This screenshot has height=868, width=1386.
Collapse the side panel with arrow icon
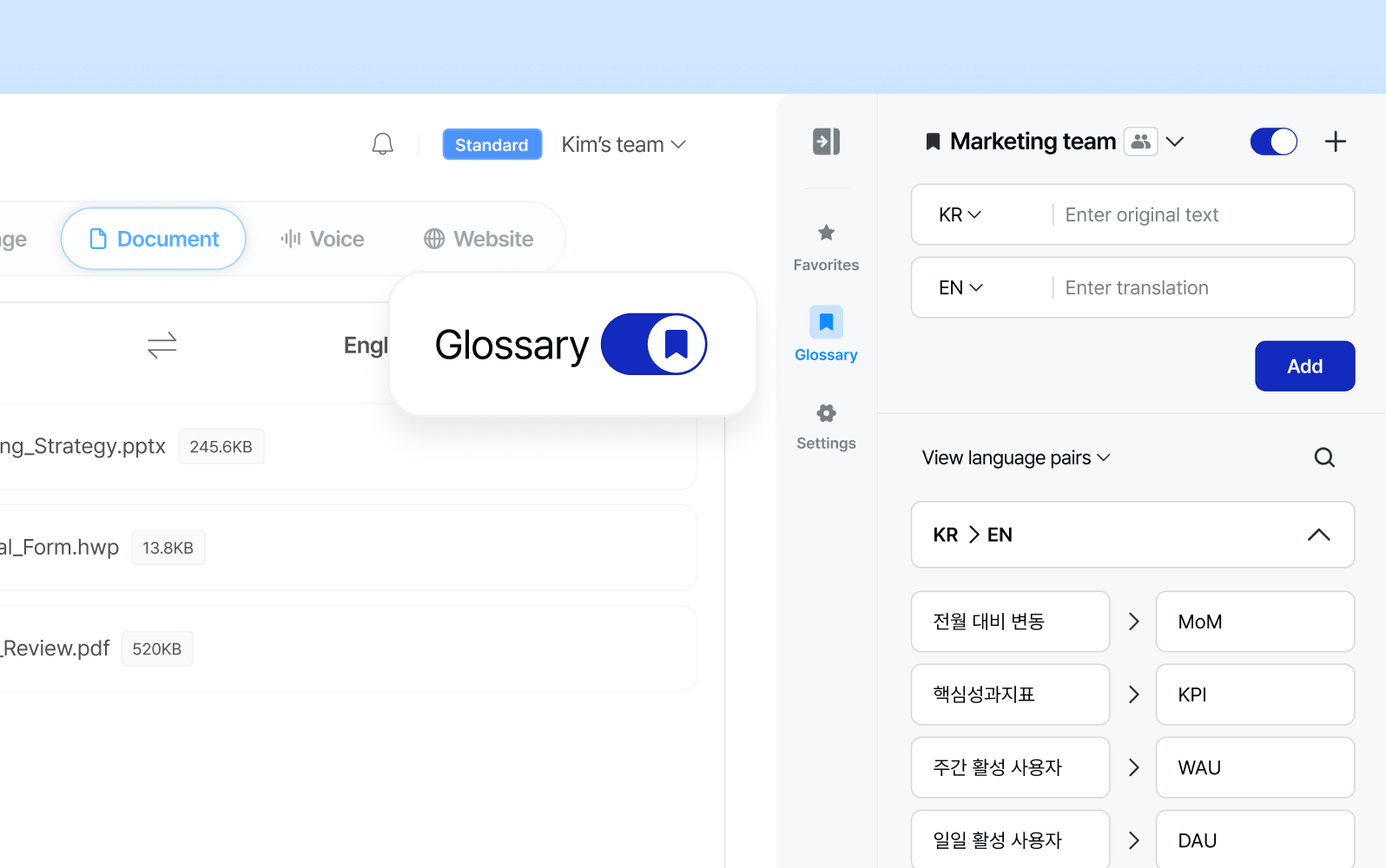pyautogui.click(x=826, y=141)
